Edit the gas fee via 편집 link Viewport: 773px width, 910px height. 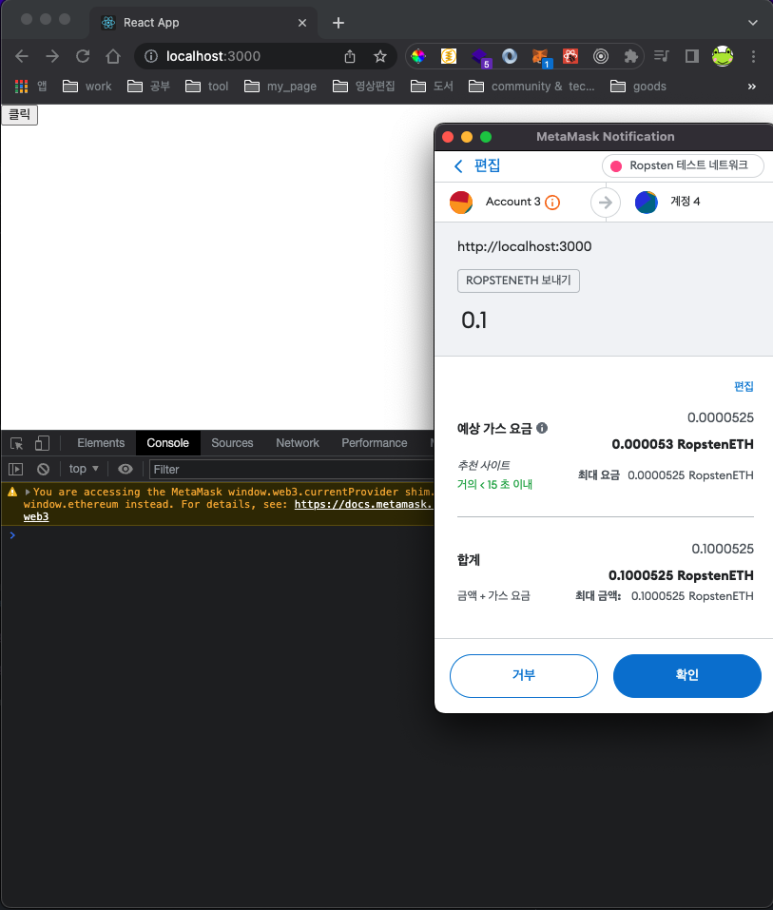point(743,387)
